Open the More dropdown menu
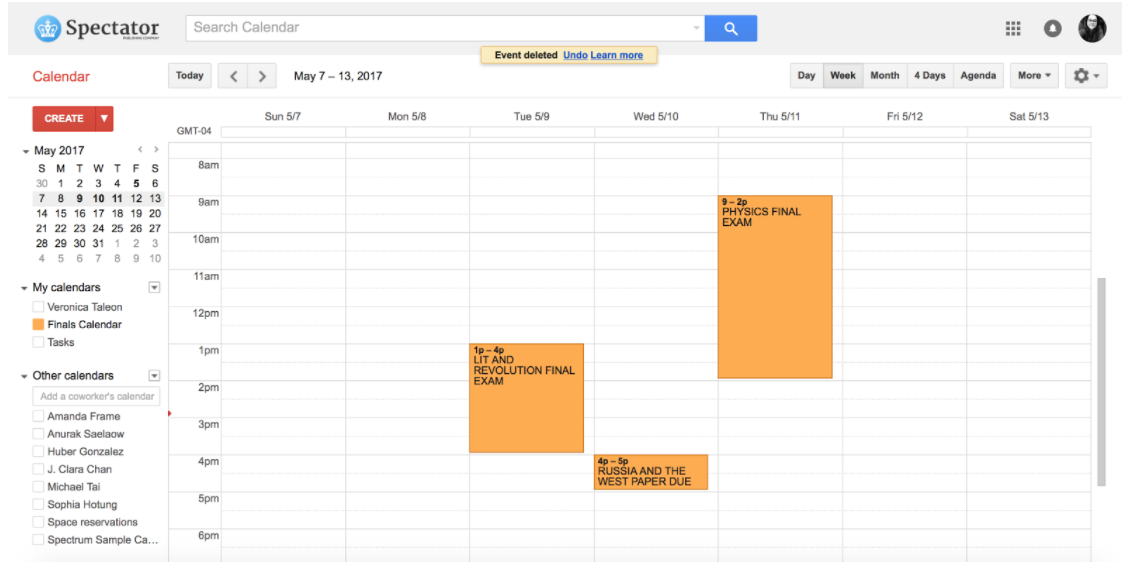This screenshot has width=1122, height=566. (1034, 76)
